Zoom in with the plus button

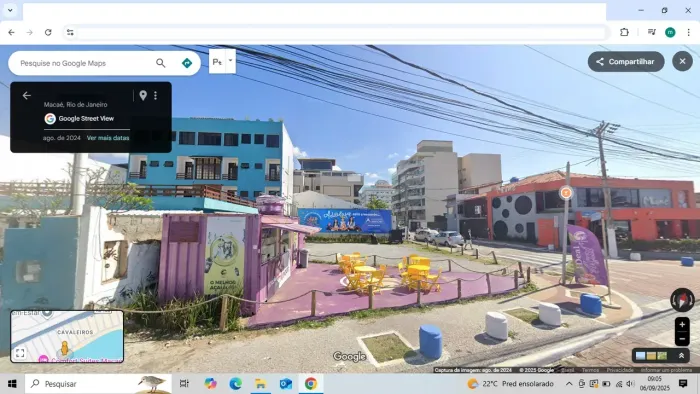tap(682, 324)
